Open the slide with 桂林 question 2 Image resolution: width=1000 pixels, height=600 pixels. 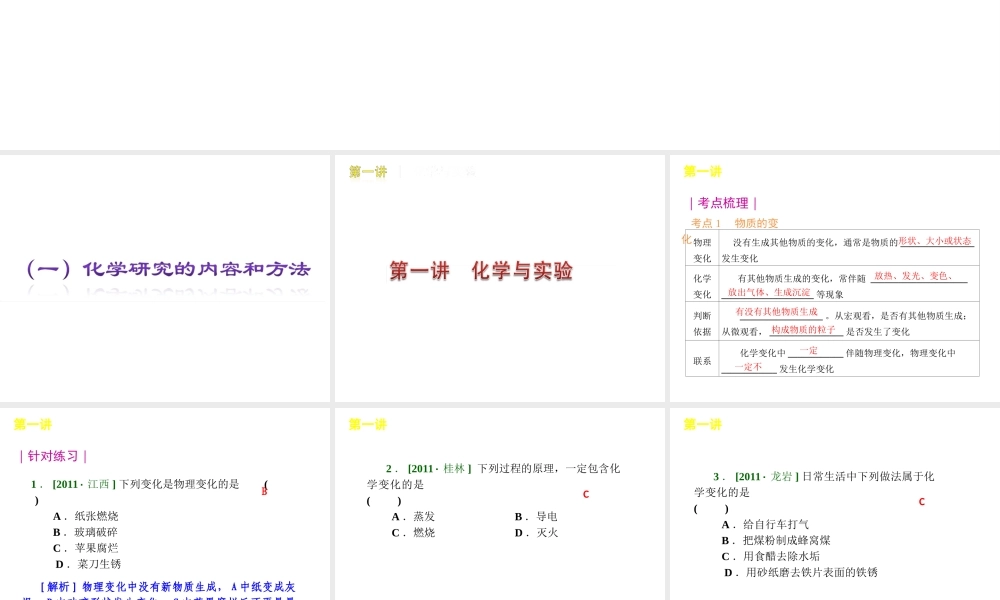pos(499,504)
